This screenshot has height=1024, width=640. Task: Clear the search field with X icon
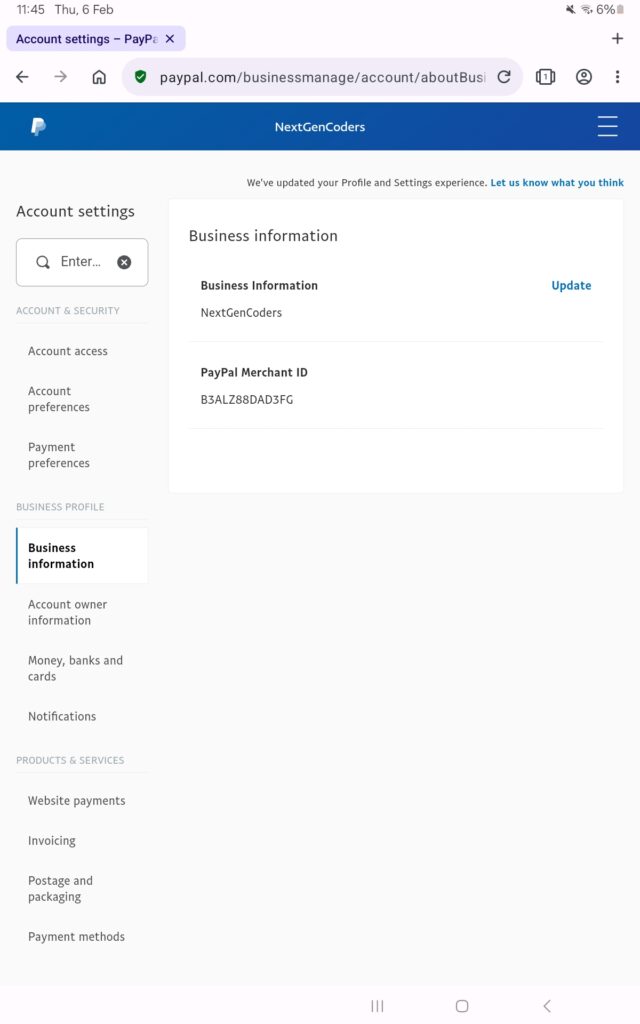124,262
